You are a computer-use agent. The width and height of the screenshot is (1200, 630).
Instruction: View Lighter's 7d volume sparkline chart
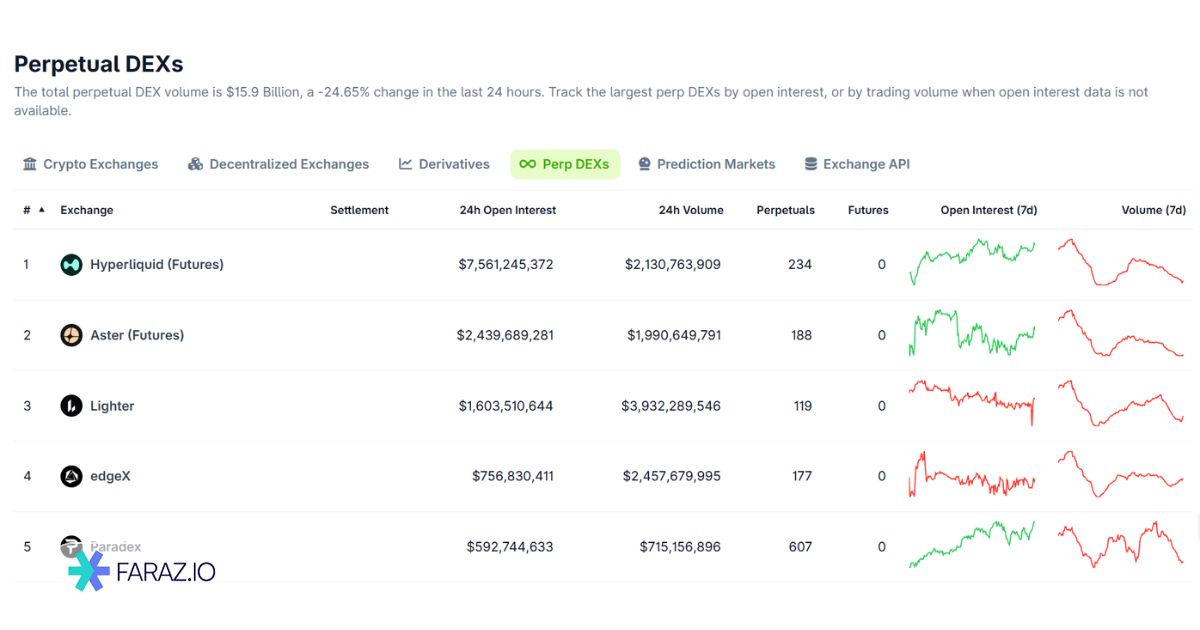[x=1120, y=404]
